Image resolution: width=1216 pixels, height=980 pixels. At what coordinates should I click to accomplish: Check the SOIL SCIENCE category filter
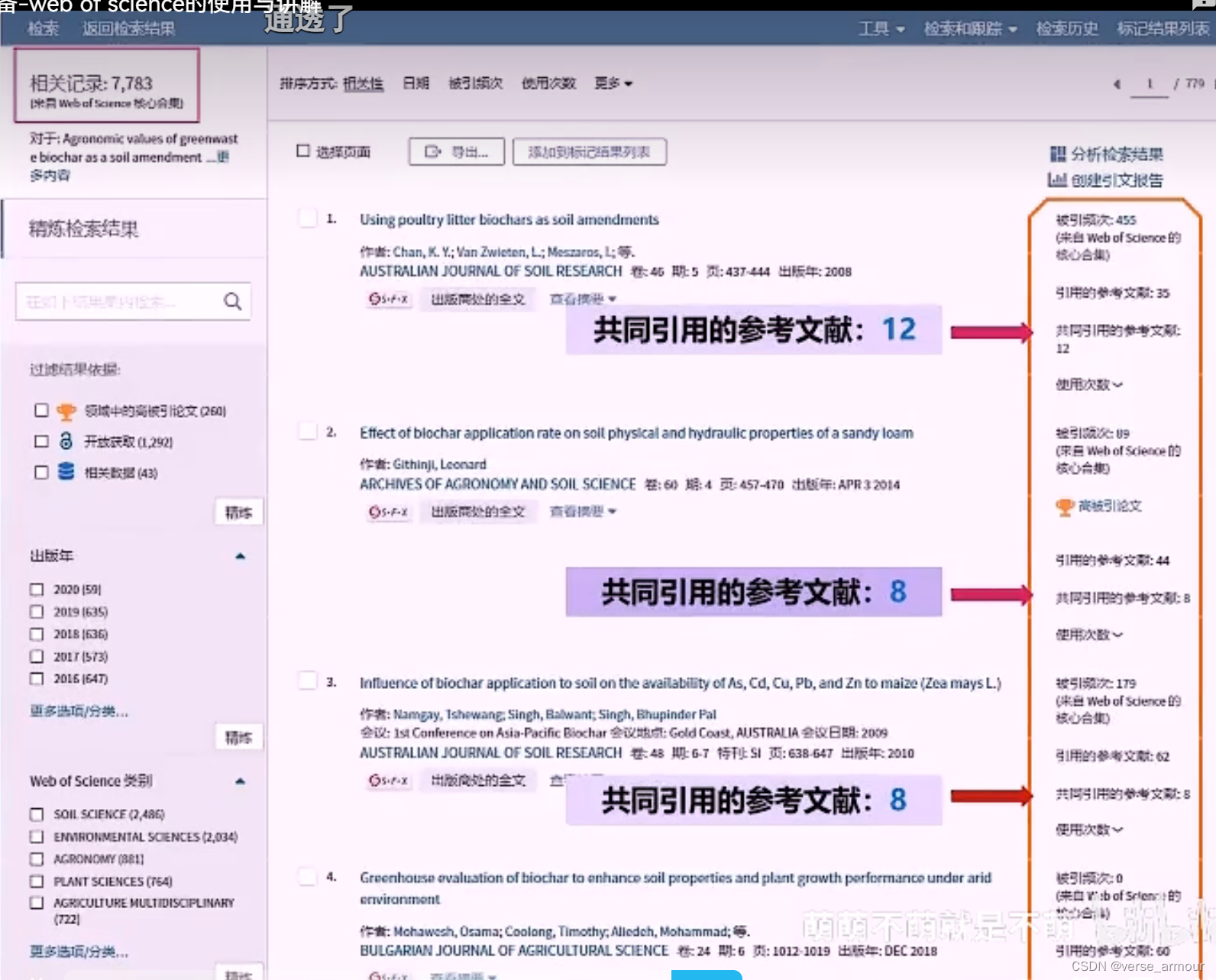click(37, 814)
